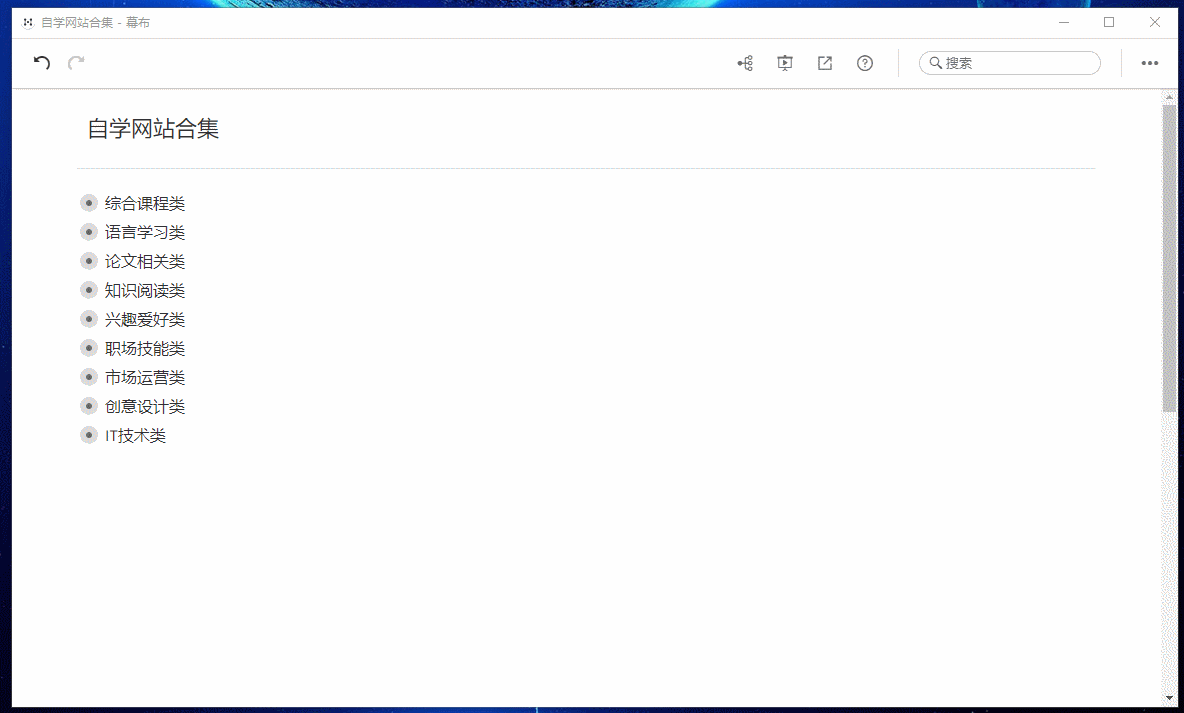
Task: Click the 论文相关类 text
Action: (145, 261)
